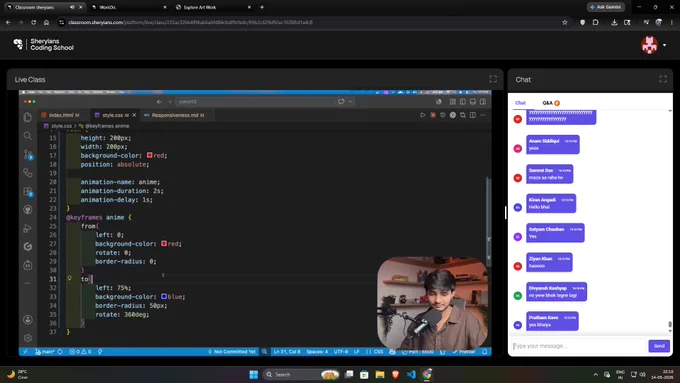Viewport: 680px width, 383px height.
Task: Click the Windows taskbar Search box
Action: click(301, 374)
